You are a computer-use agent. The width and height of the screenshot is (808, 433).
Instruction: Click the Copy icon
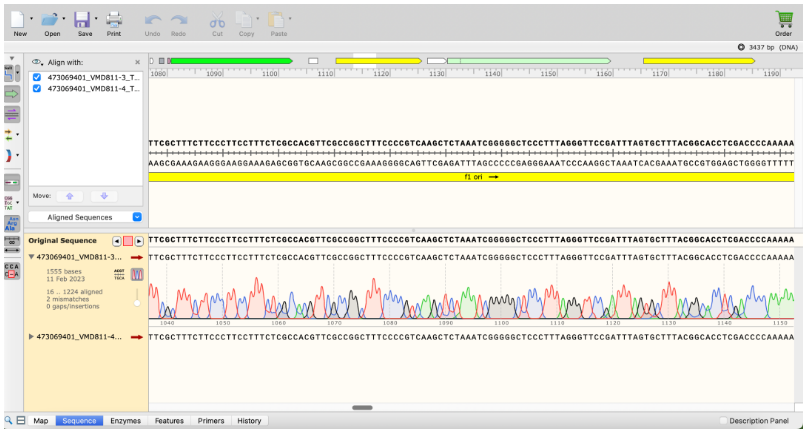pyautogui.click(x=244, y=20)
